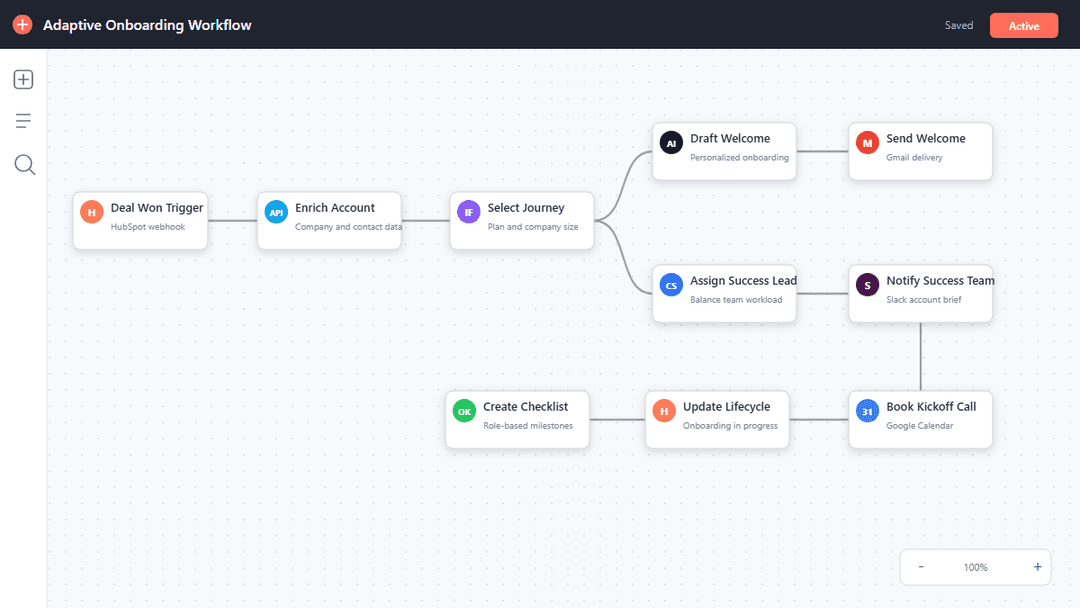Viewport: 1080px width, 608px height.
Task: Click the Onboarding in progress subtitle
Action: pos(730,426)
